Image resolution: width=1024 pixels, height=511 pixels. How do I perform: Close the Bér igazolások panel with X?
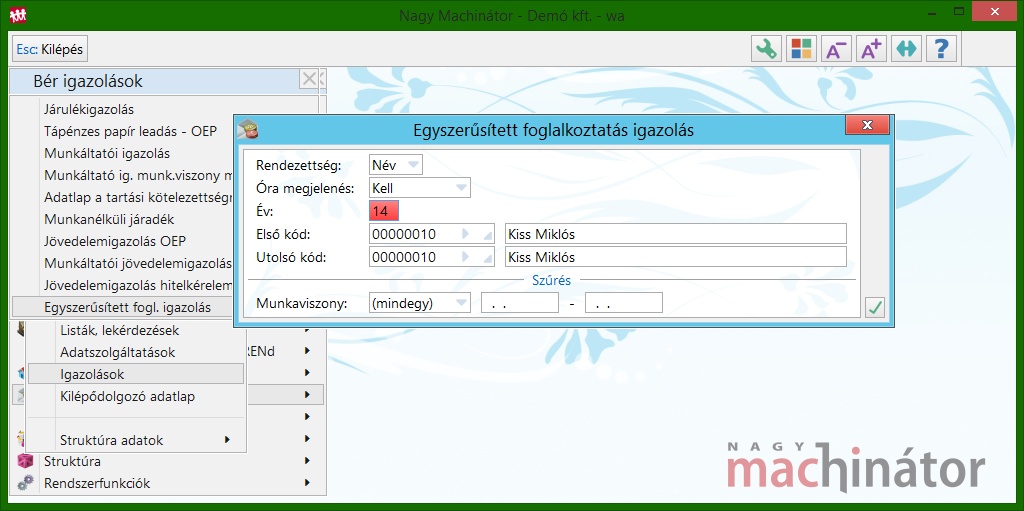[309, 80]
